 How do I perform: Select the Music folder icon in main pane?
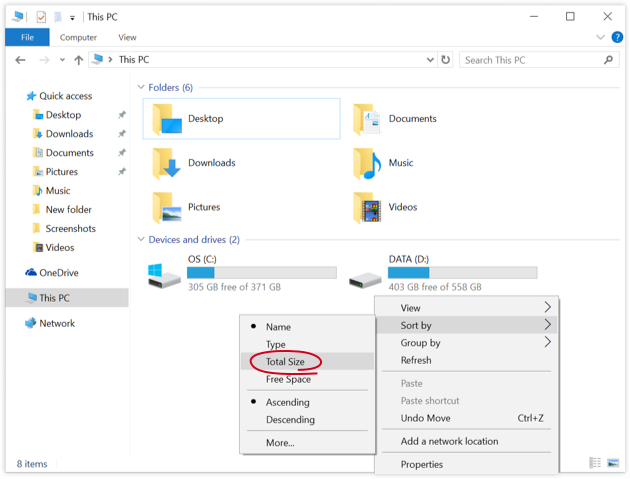(x=367, y=163)
